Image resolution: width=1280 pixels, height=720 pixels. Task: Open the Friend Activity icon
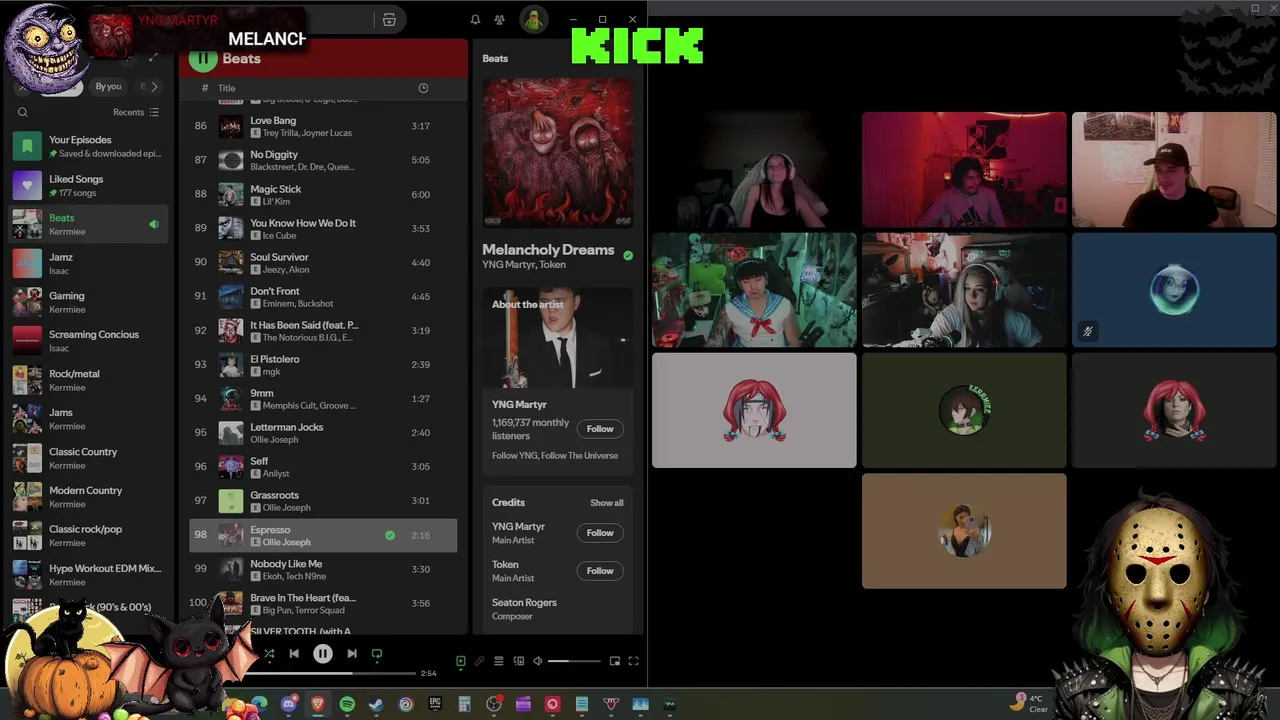pyautogui.click(x=499, y=20)
